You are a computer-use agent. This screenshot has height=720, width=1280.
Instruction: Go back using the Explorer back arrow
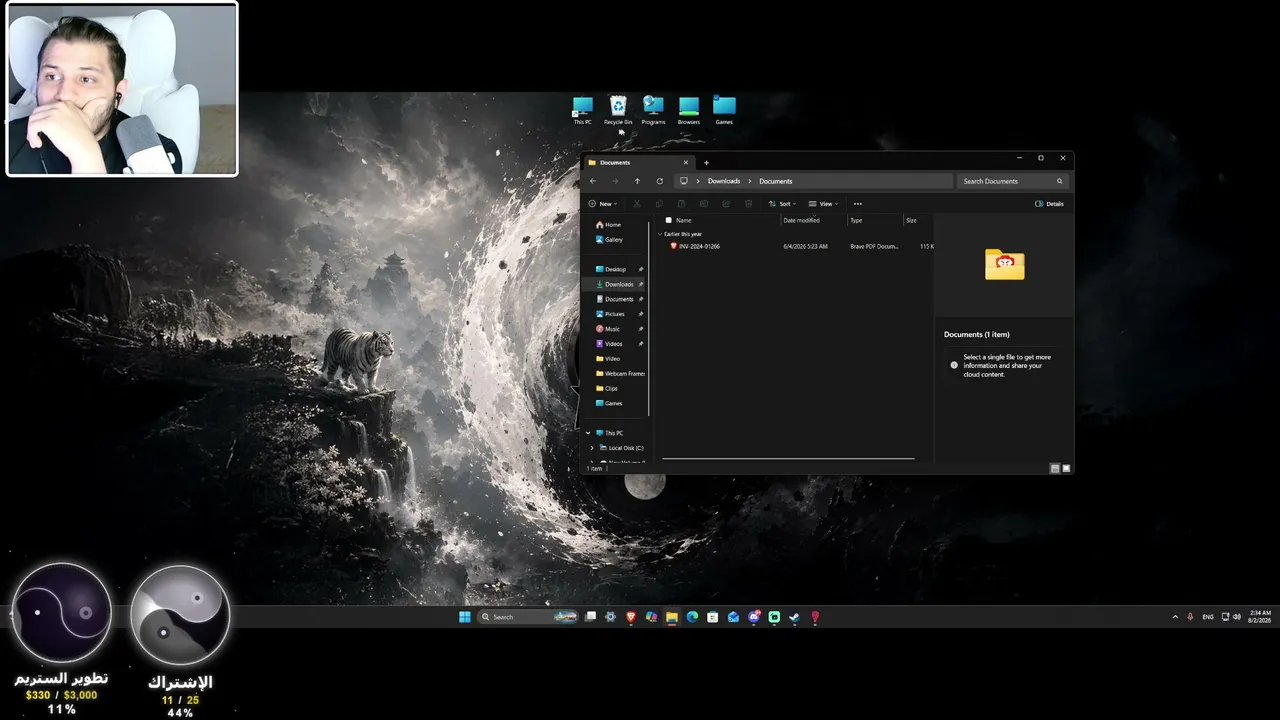click(593, 181)
